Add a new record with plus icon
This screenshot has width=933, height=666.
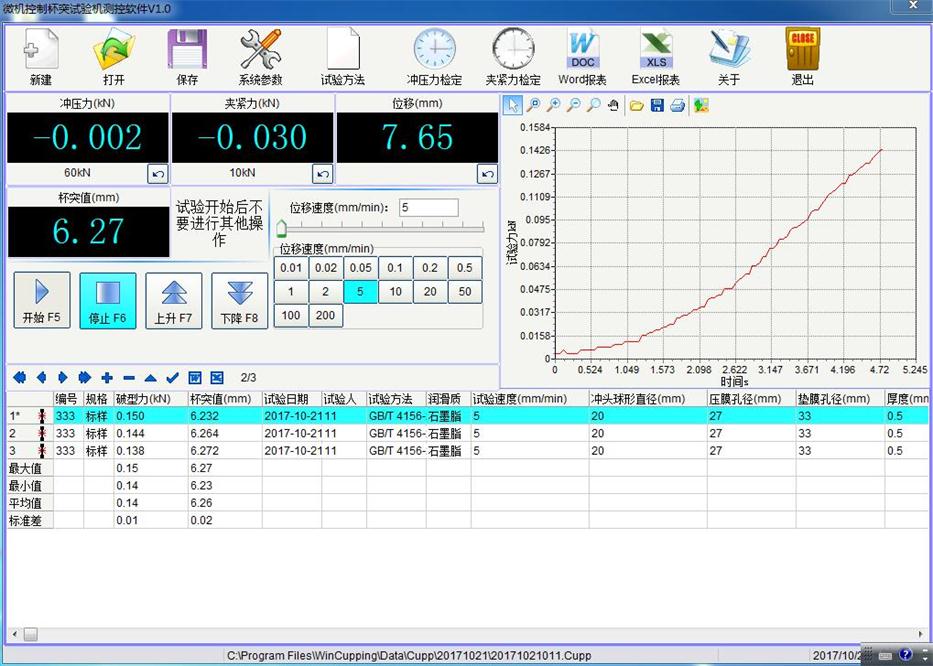[x=107, y=377]
